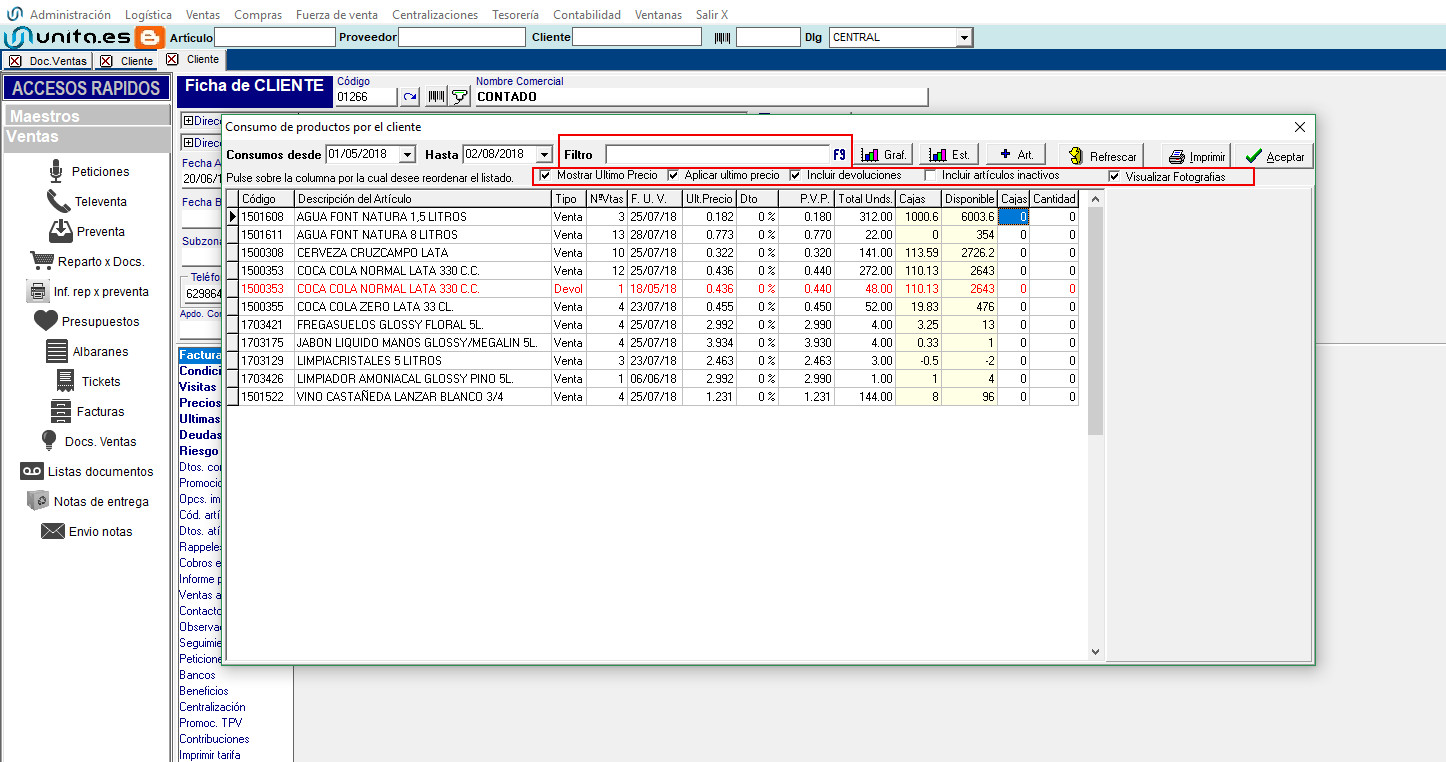Enable the Incluir artículos inactivos checkbox
This screenshot has width=1446, height=762.
click(932, 176)
